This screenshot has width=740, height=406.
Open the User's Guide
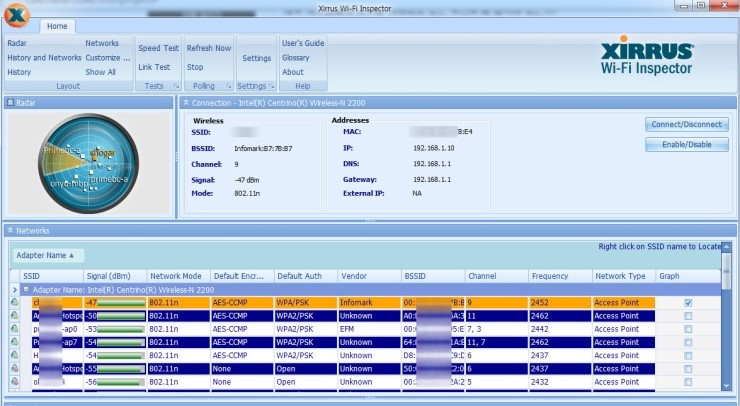pyautogui.click(x=303, y=43)
